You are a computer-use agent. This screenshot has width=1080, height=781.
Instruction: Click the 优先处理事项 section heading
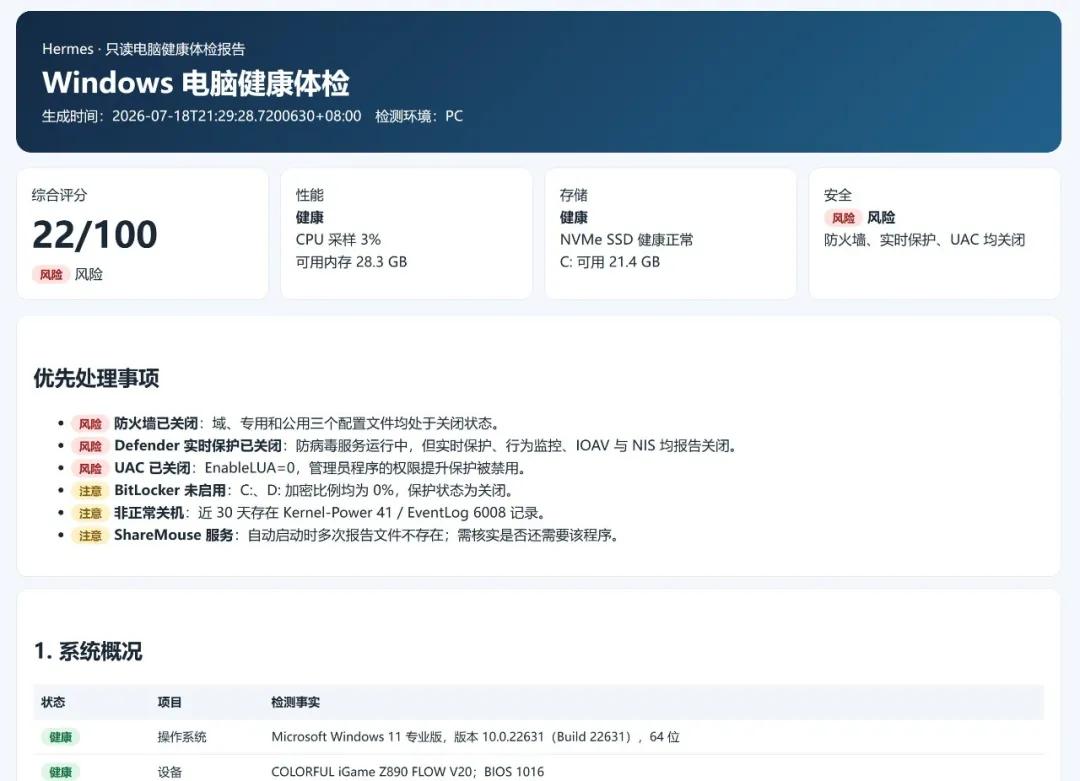(x=96, y=378)
